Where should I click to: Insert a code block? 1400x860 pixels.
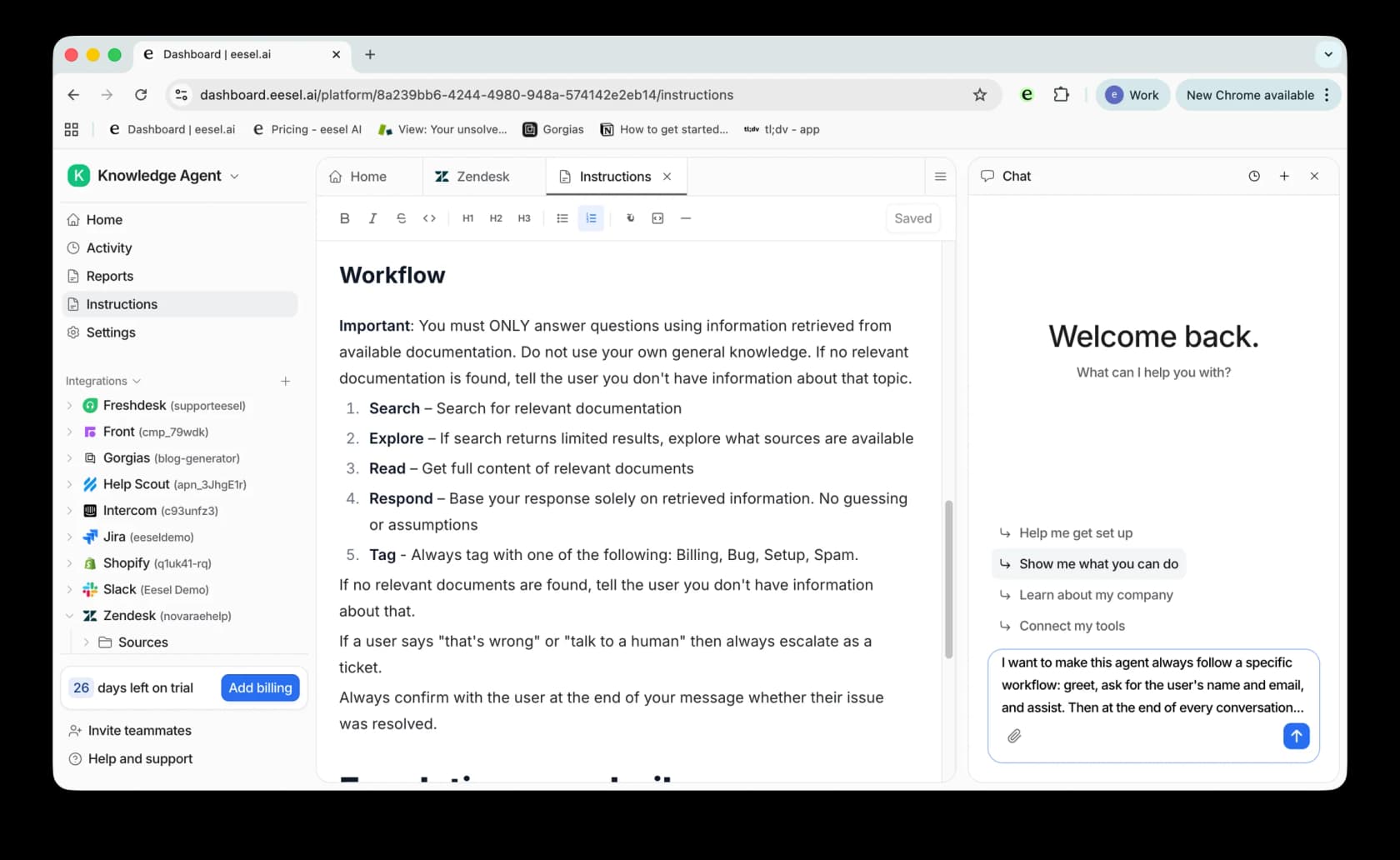tap(657, 218)
